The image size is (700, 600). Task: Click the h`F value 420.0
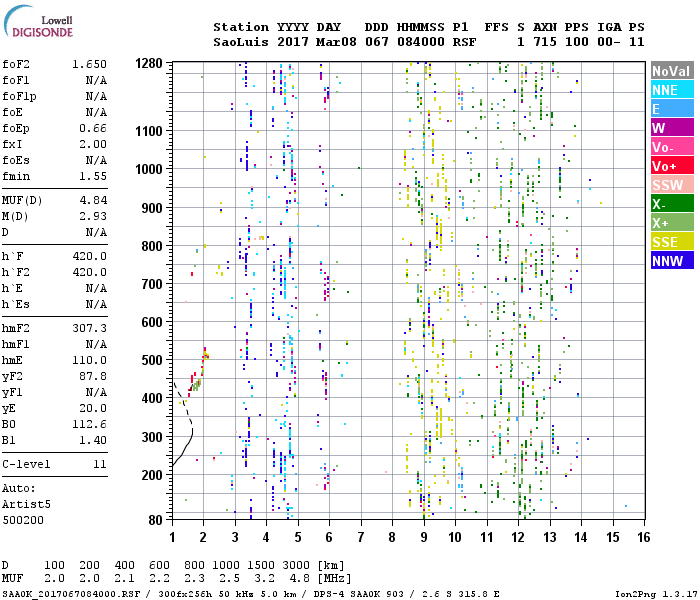coord(89,256)
